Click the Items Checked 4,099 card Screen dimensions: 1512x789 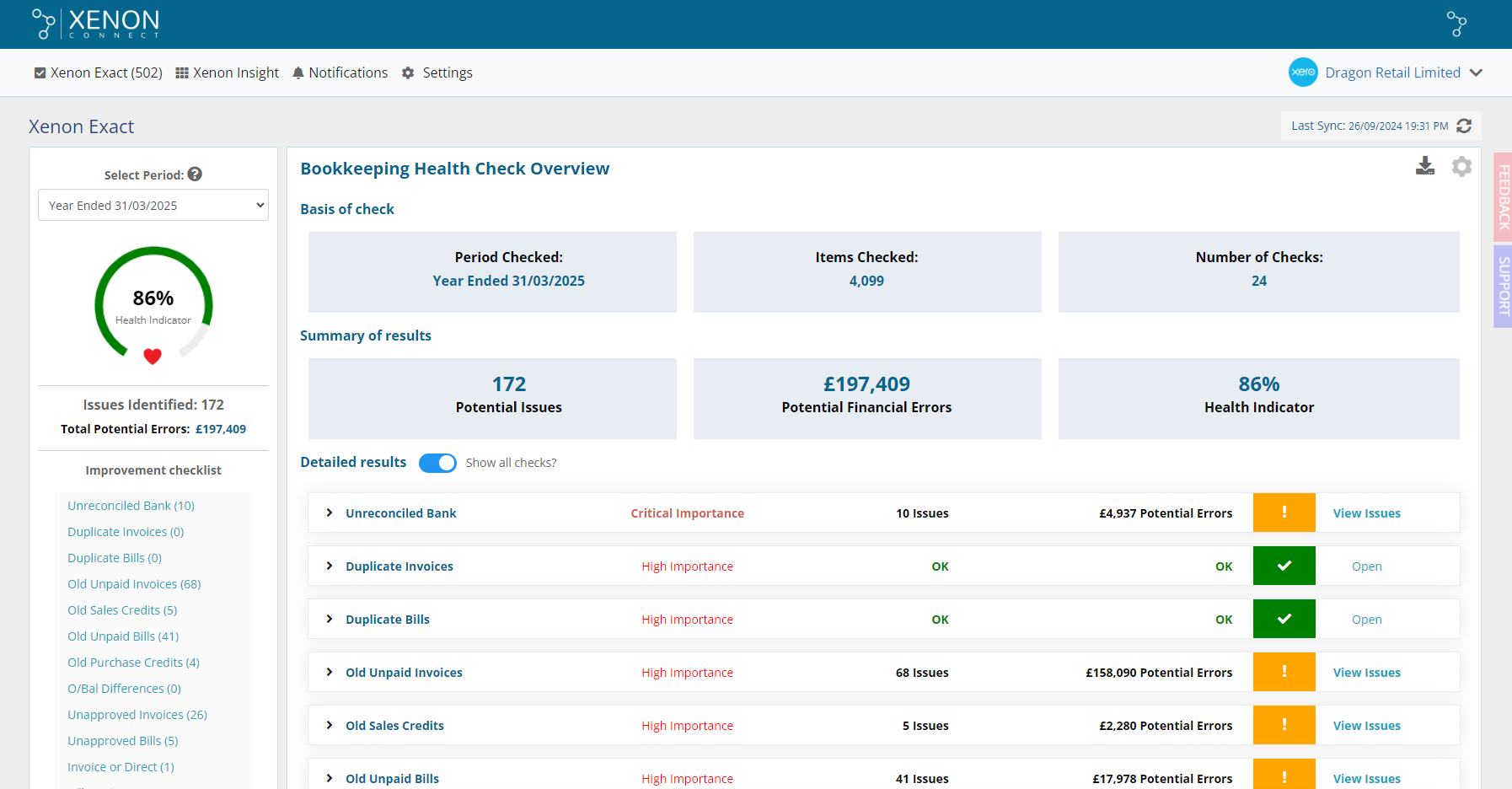(x=867, y=272)
